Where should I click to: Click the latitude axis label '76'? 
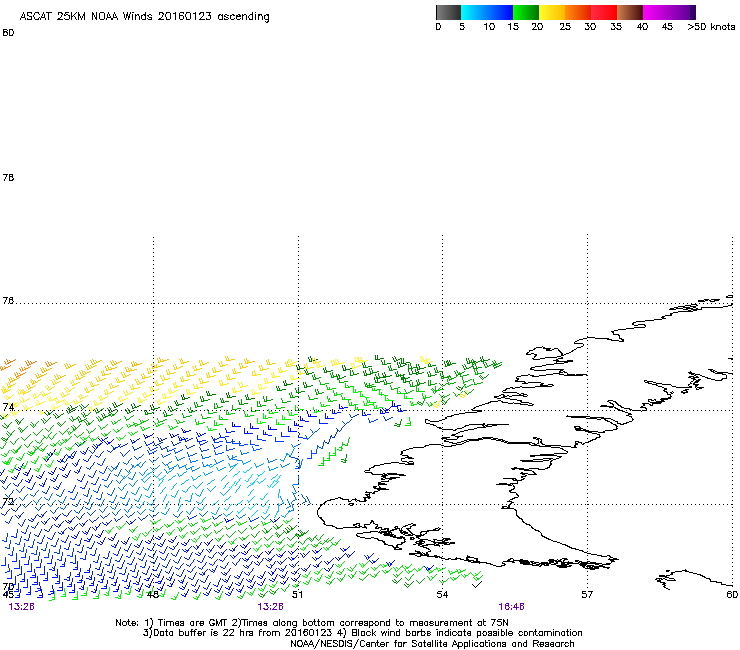click(x=8, y=301)
